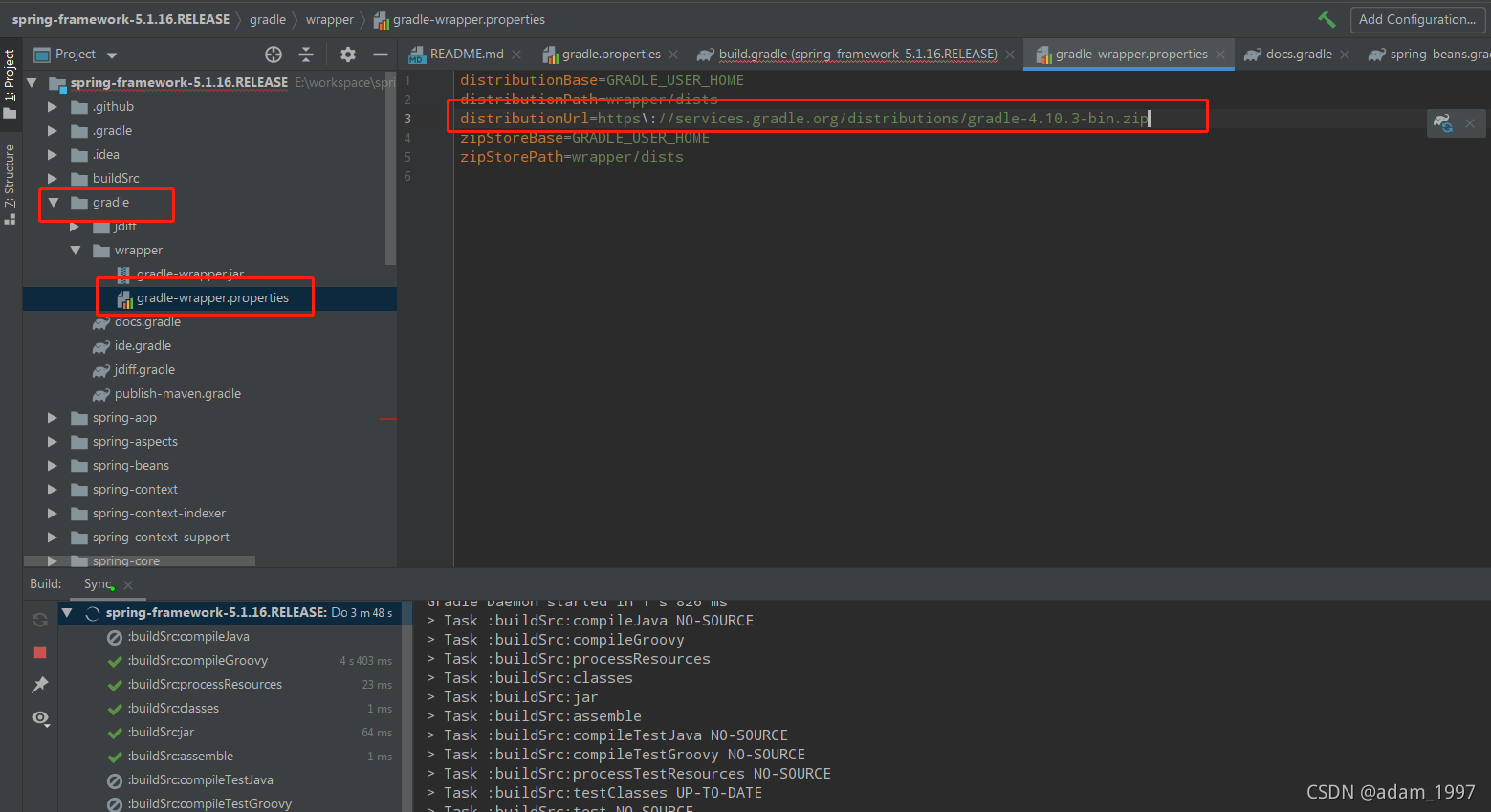Viewport: 1491px width, 812px height.
Task: Select spring-context-indexer folder
Action: coord(159,514)
